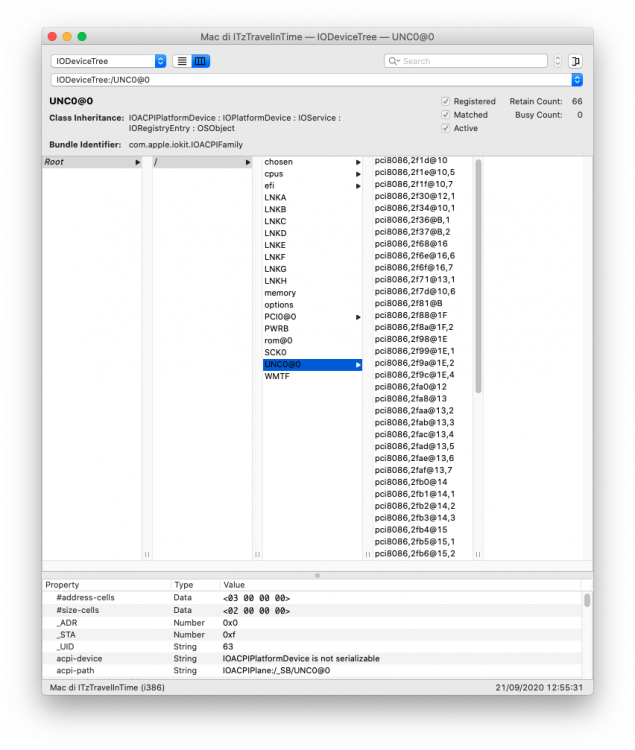
Task: Open the IODeviceTree:/UNC0@0 path dropdown
Action: coord(577,80)
